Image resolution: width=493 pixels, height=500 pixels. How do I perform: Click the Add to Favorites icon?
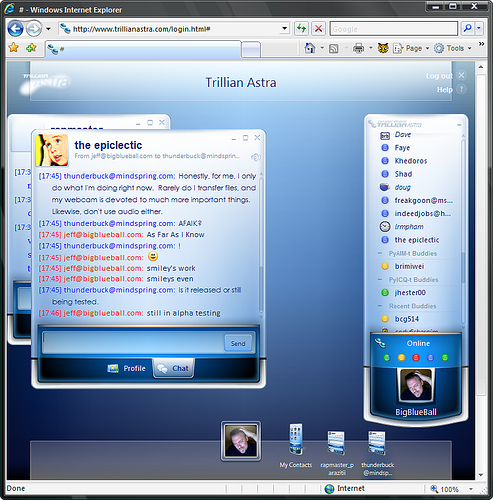[x=31, y=48]
